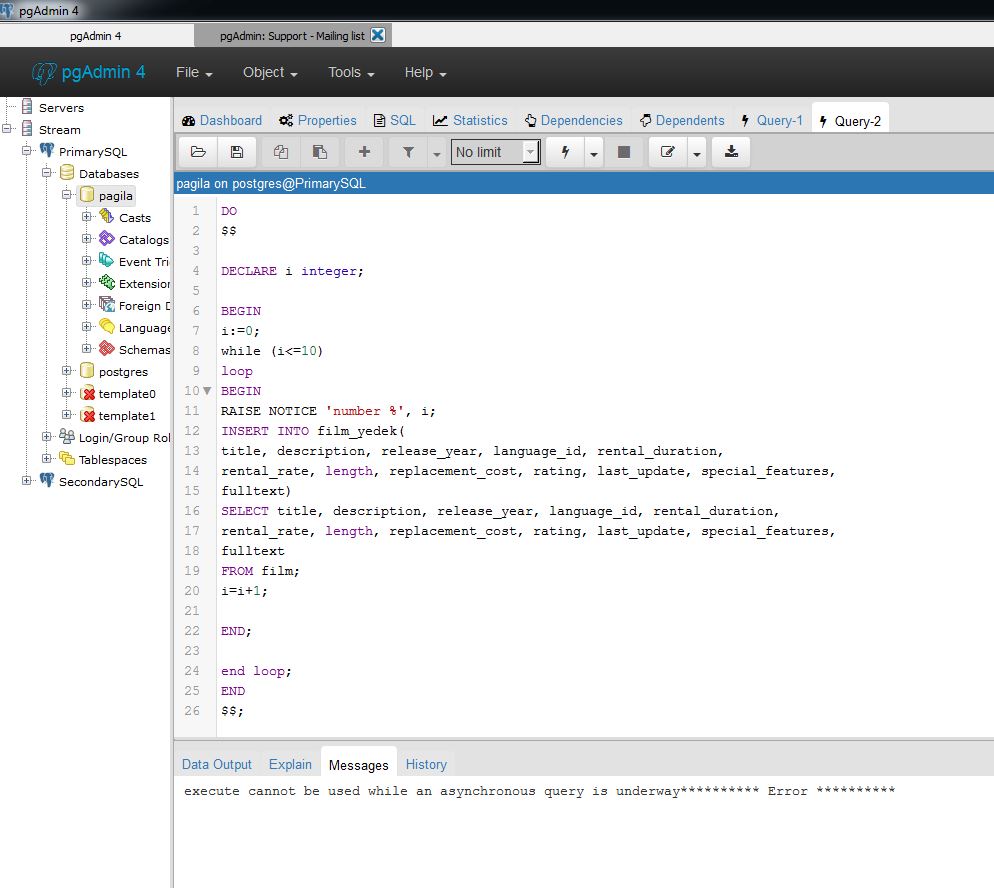Execute the query with the lightning icon
The height and width of the screenshot is (888, 994).
point(565,152)
